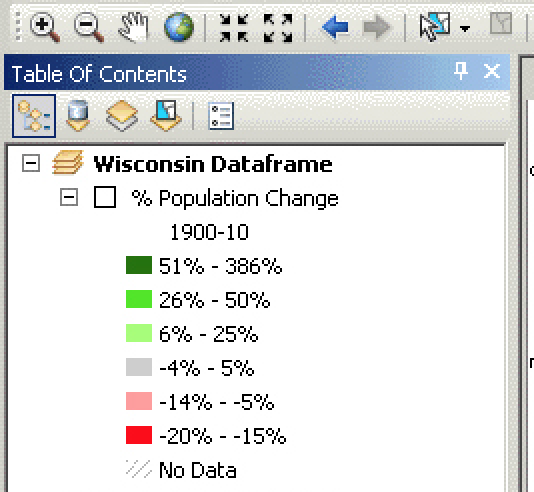Click the Fixed Zoom Out arrows icon

(x=278, y=28)
